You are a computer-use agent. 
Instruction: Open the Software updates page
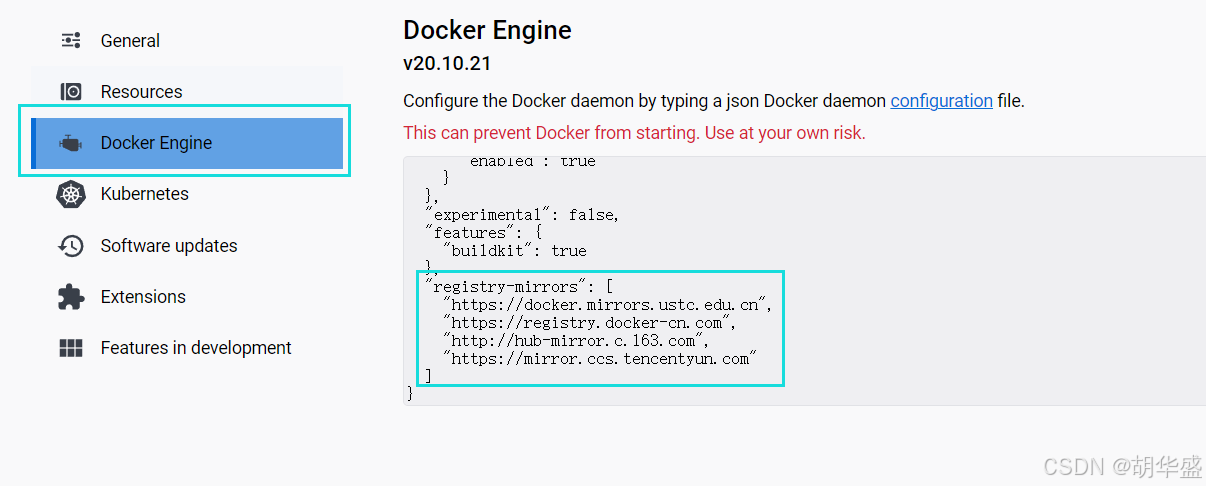coord(169,246)
